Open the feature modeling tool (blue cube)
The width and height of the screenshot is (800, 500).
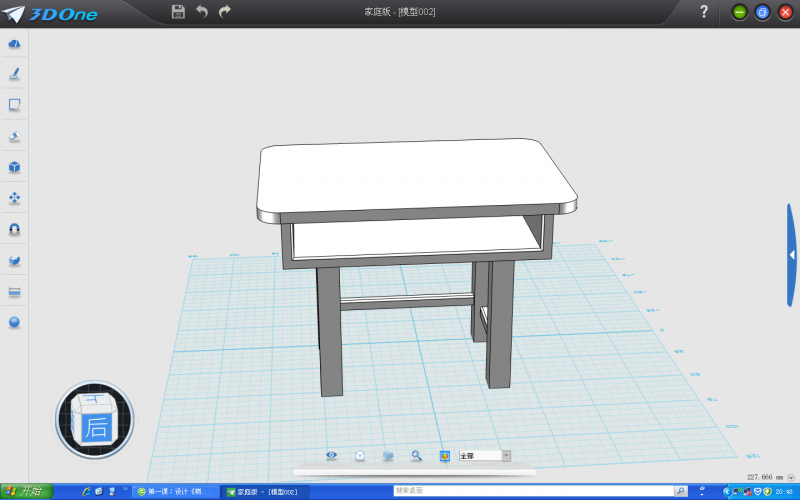pos(14,167)
